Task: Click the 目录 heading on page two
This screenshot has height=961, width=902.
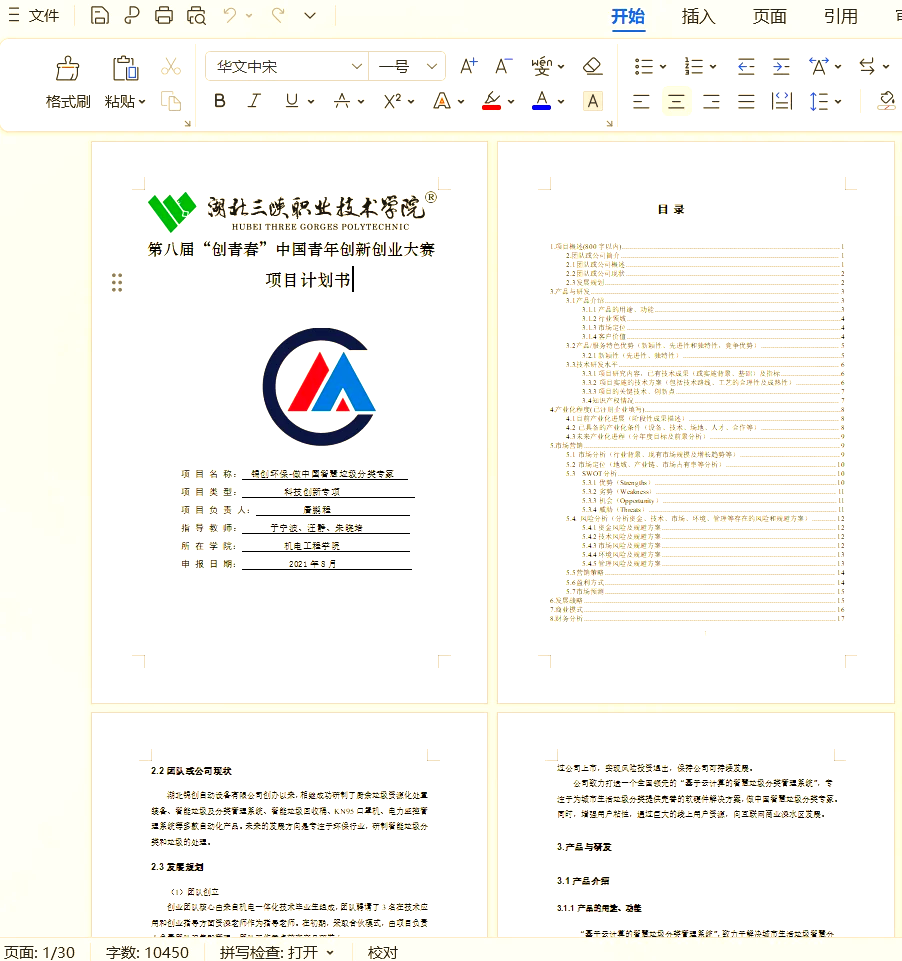Action: (671, 210)
